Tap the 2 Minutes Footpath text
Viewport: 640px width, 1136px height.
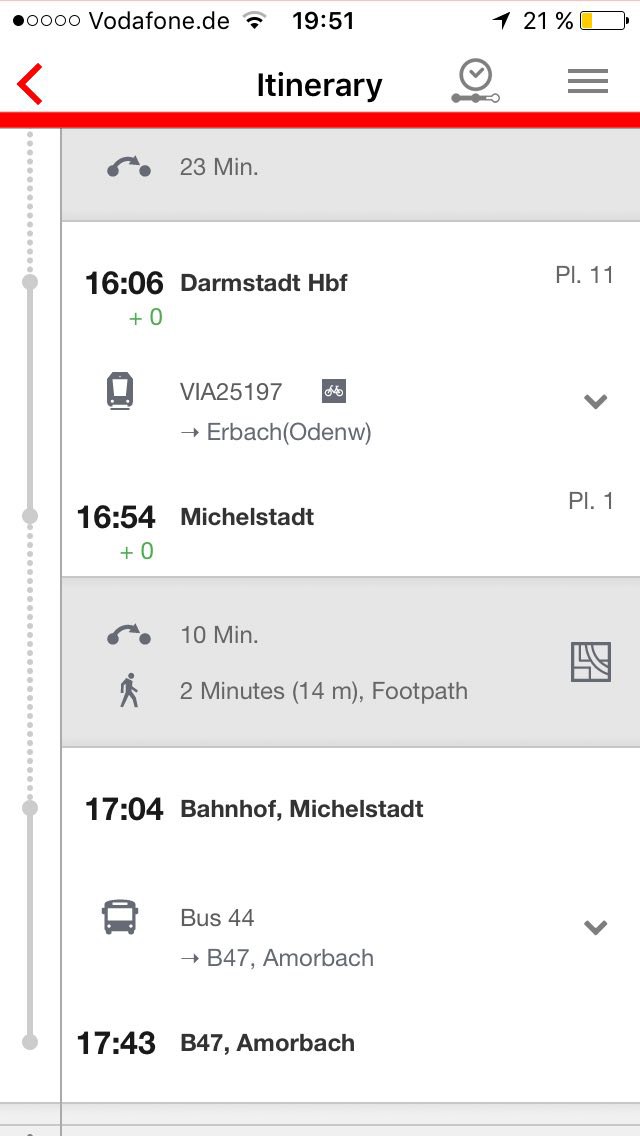point(324,691)
